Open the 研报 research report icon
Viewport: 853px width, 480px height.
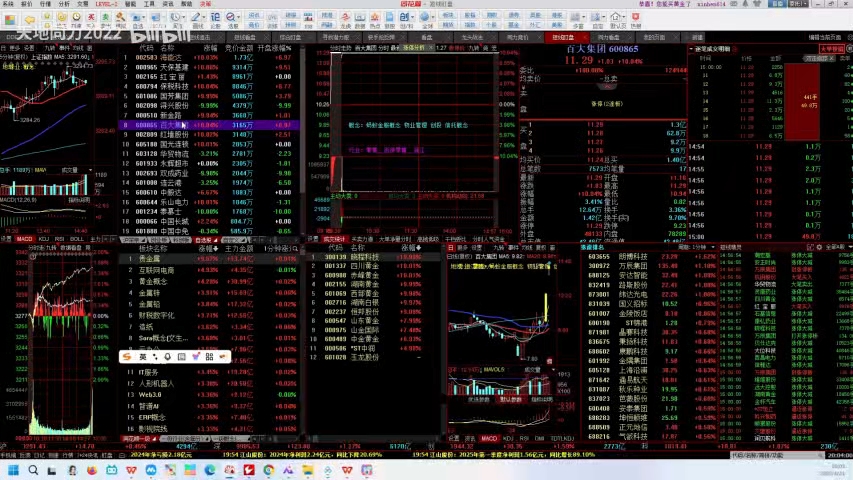pyautogui.click(x=390, y=21)
